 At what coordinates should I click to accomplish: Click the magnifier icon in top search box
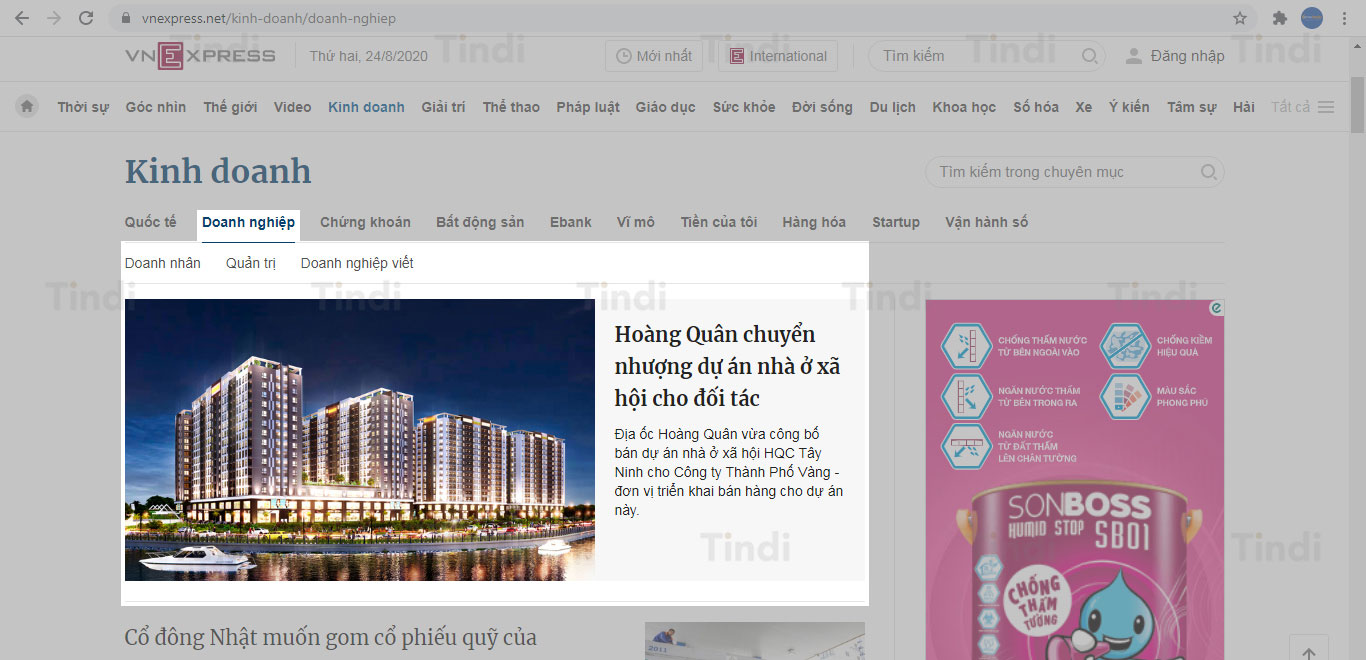[1090, 56]
